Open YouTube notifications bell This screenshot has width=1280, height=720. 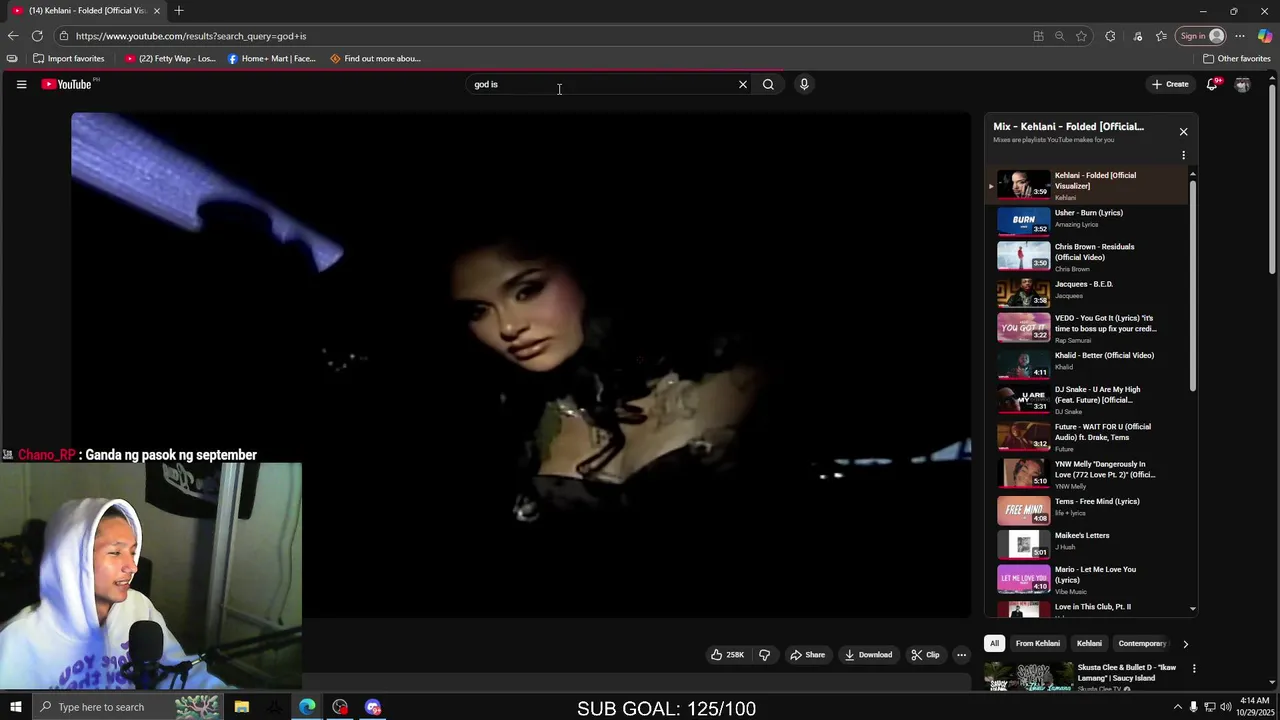(1212, 84)
